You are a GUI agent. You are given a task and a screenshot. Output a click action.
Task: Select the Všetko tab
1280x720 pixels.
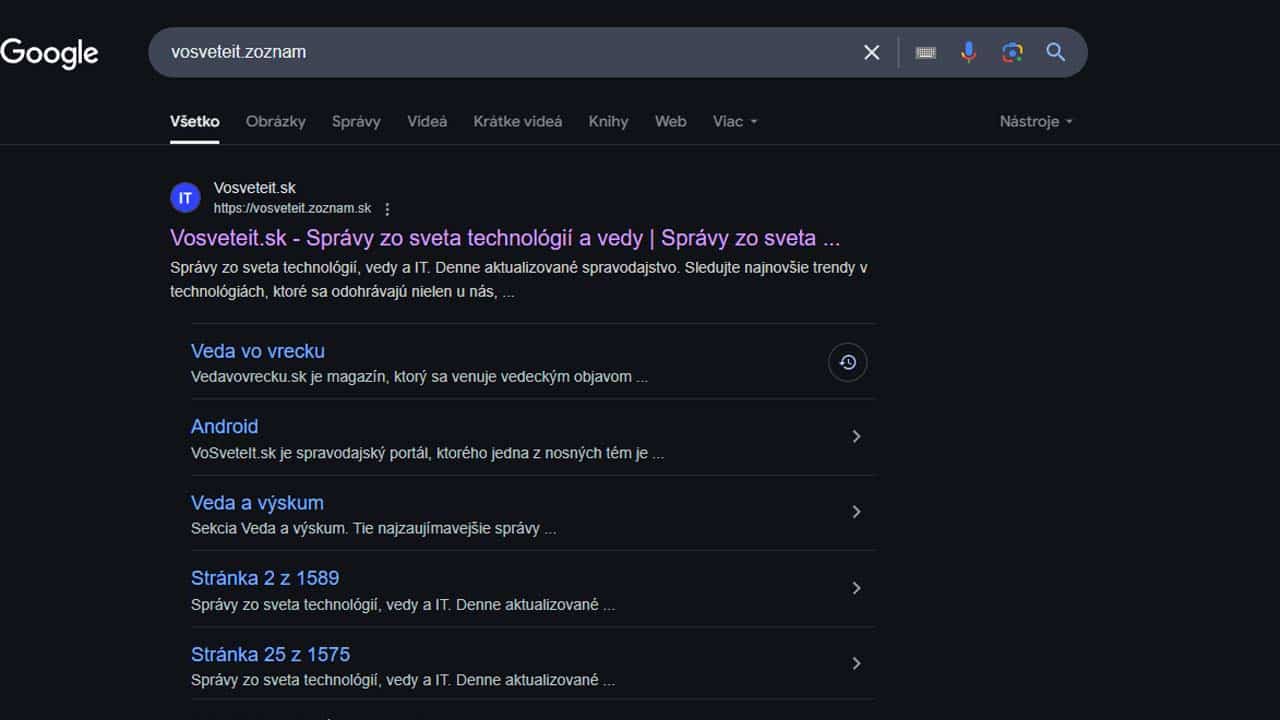[x=195, y=121]
